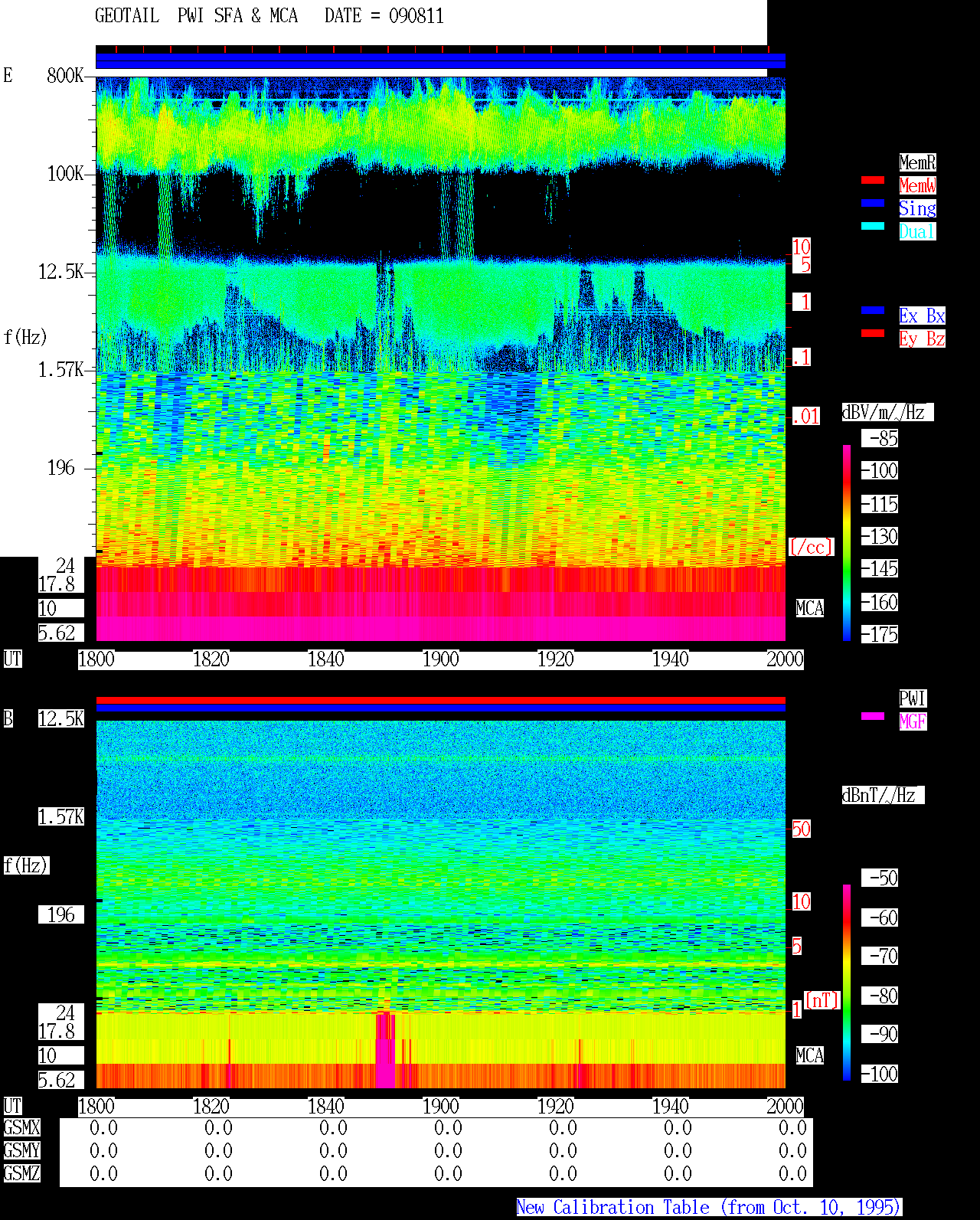Click the red Ey Bz legend swatch

[873, 333]
